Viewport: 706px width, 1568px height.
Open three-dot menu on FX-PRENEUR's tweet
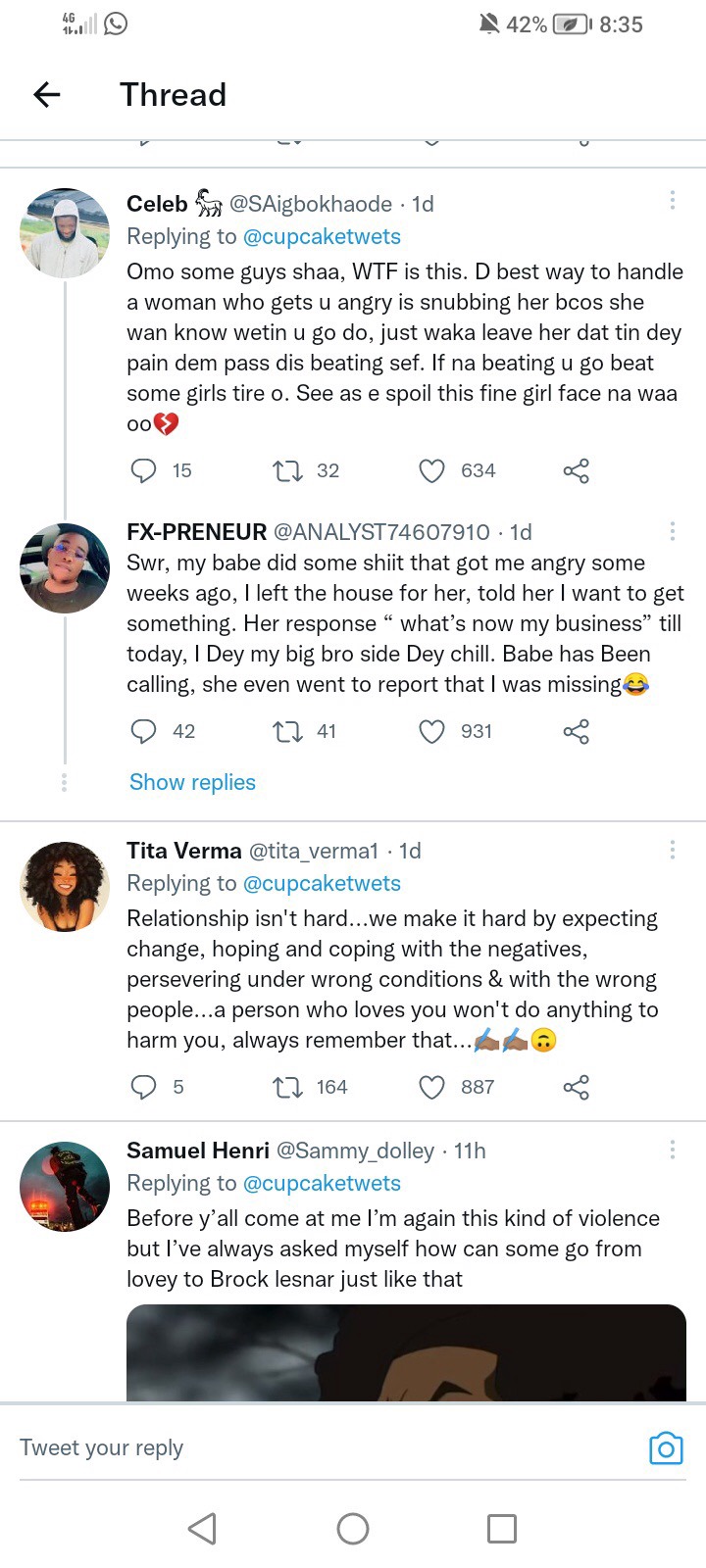[672, 531]
